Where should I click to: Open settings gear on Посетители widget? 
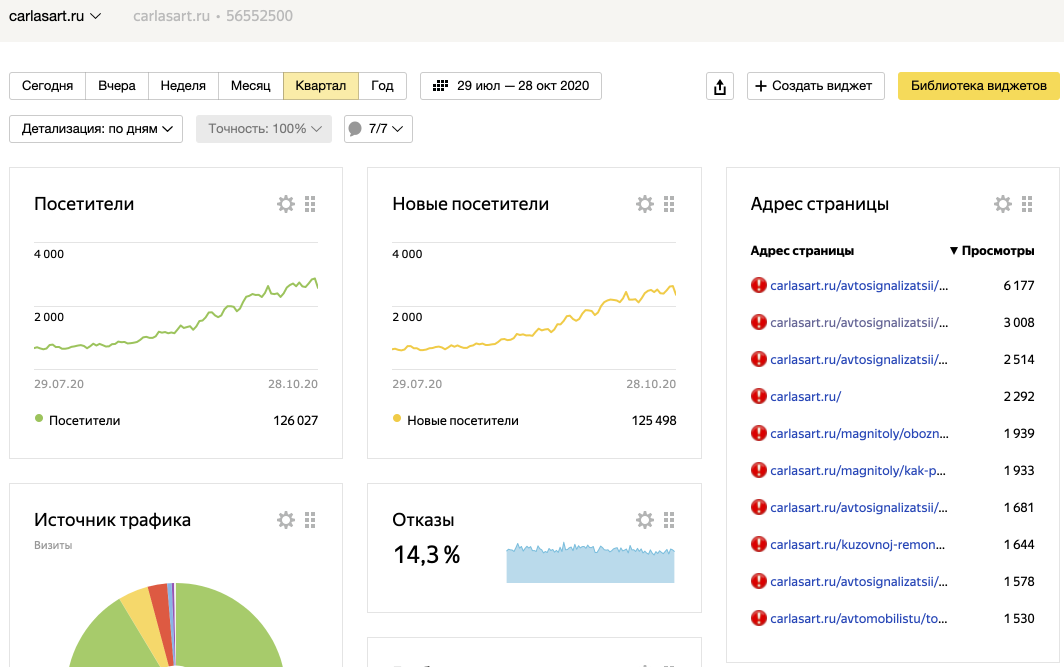286,204
